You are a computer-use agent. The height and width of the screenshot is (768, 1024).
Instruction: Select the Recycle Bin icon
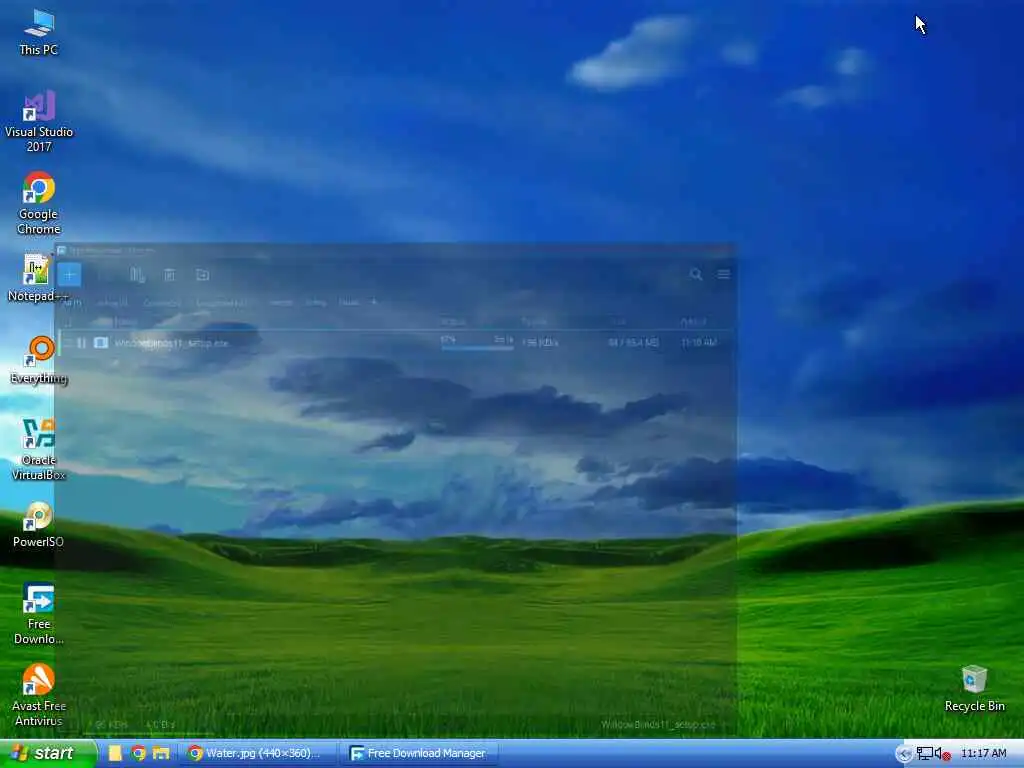coord(974,689)
